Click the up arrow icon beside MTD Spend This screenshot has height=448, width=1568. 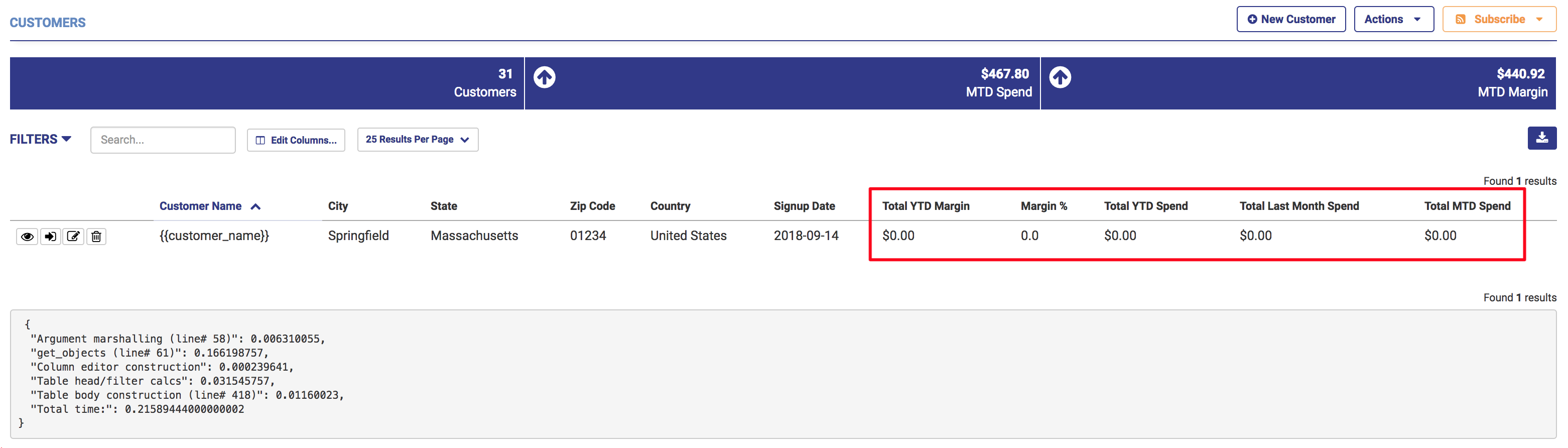pos(544,77)
